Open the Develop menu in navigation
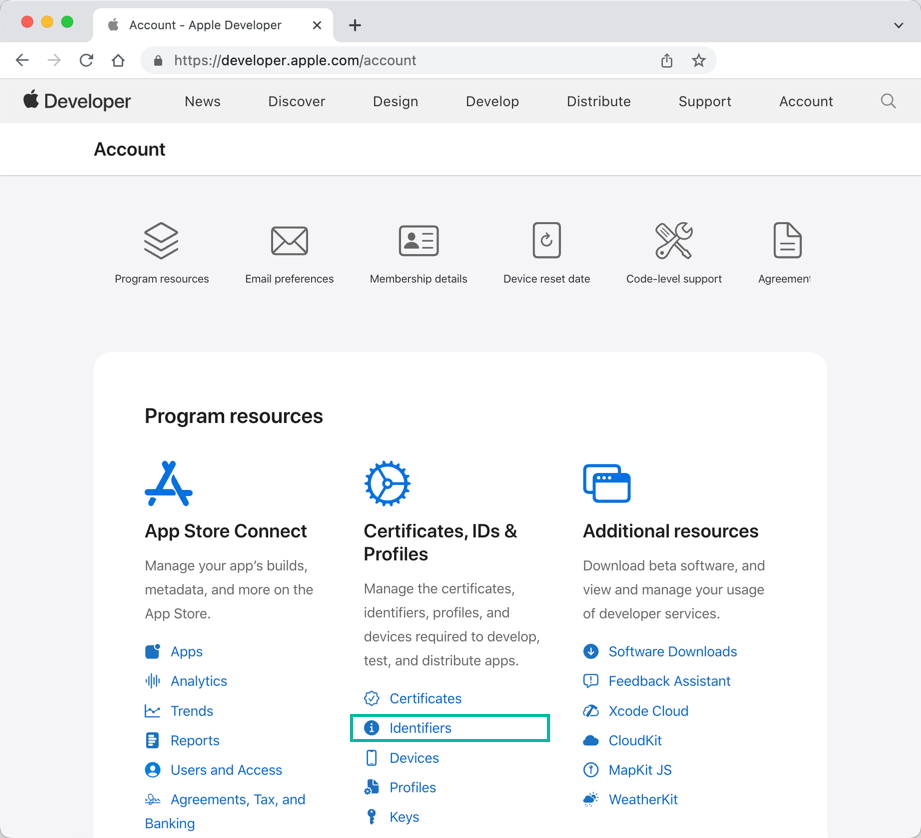This screenshot has height=838, width=921. [x=492, y=101]
